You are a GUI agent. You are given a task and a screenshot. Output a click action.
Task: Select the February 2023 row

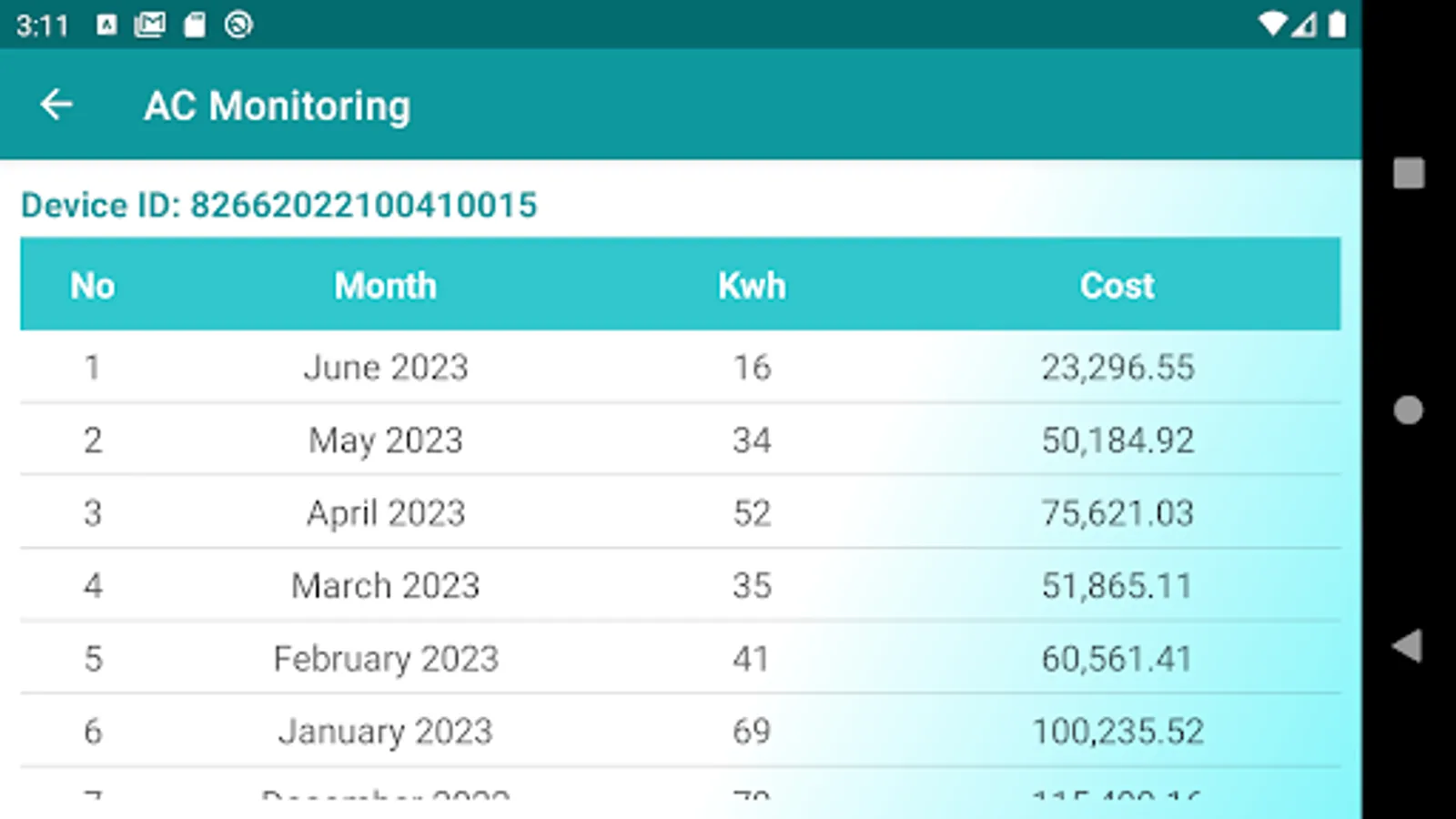click(386, 659)
